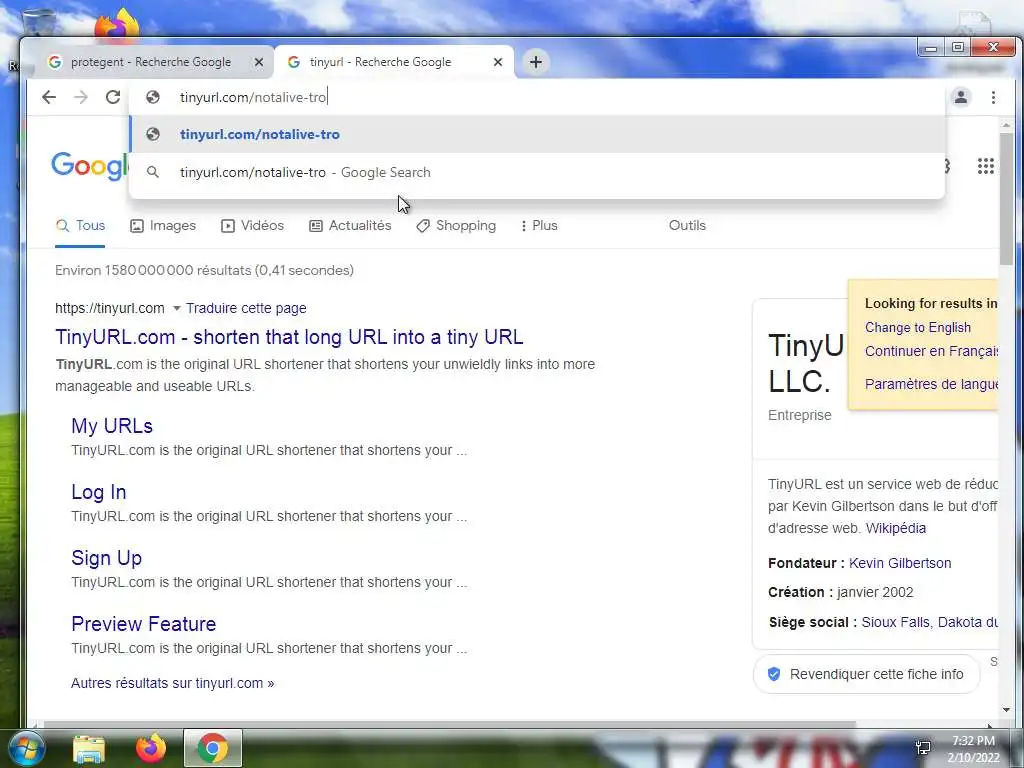1024x768 pixels.
Task: Click the network icon in the system tray
Action: tap(923, 748)
